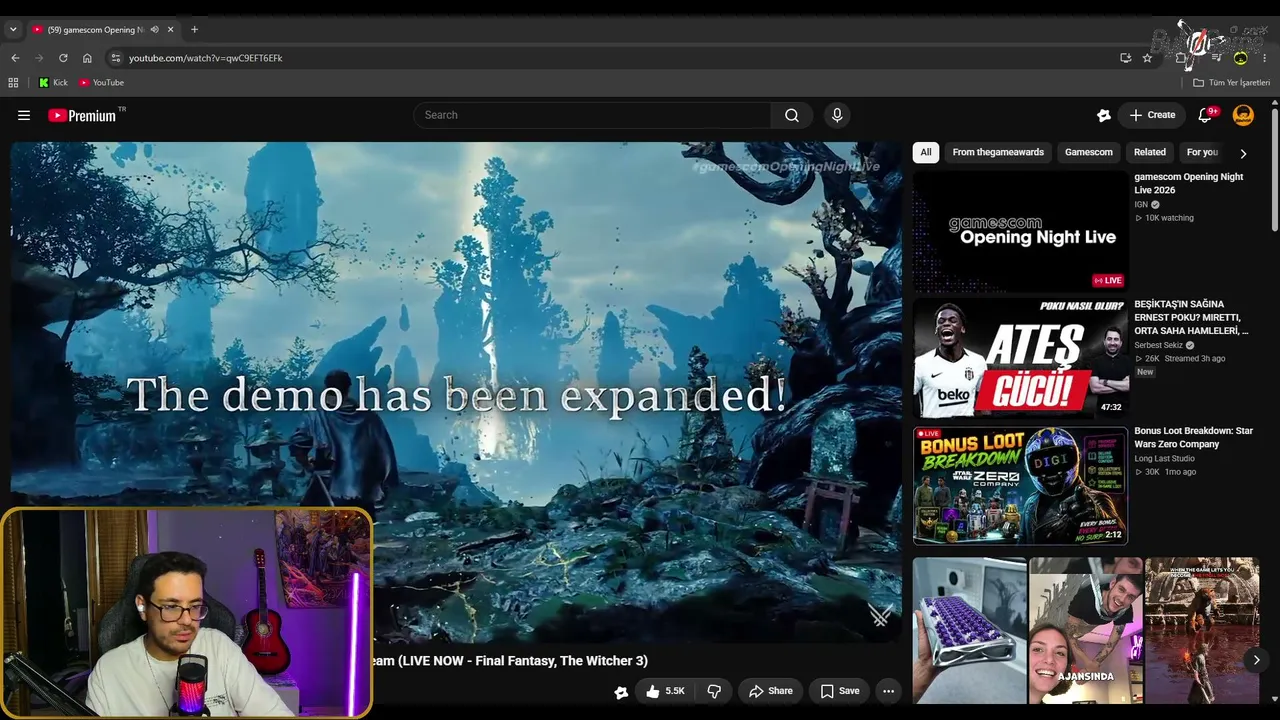This screenshot has width=1280, height=720.
Task: Click the #gamescomOpeningNightLive hashtag in the video
Action: coord(785,167)
